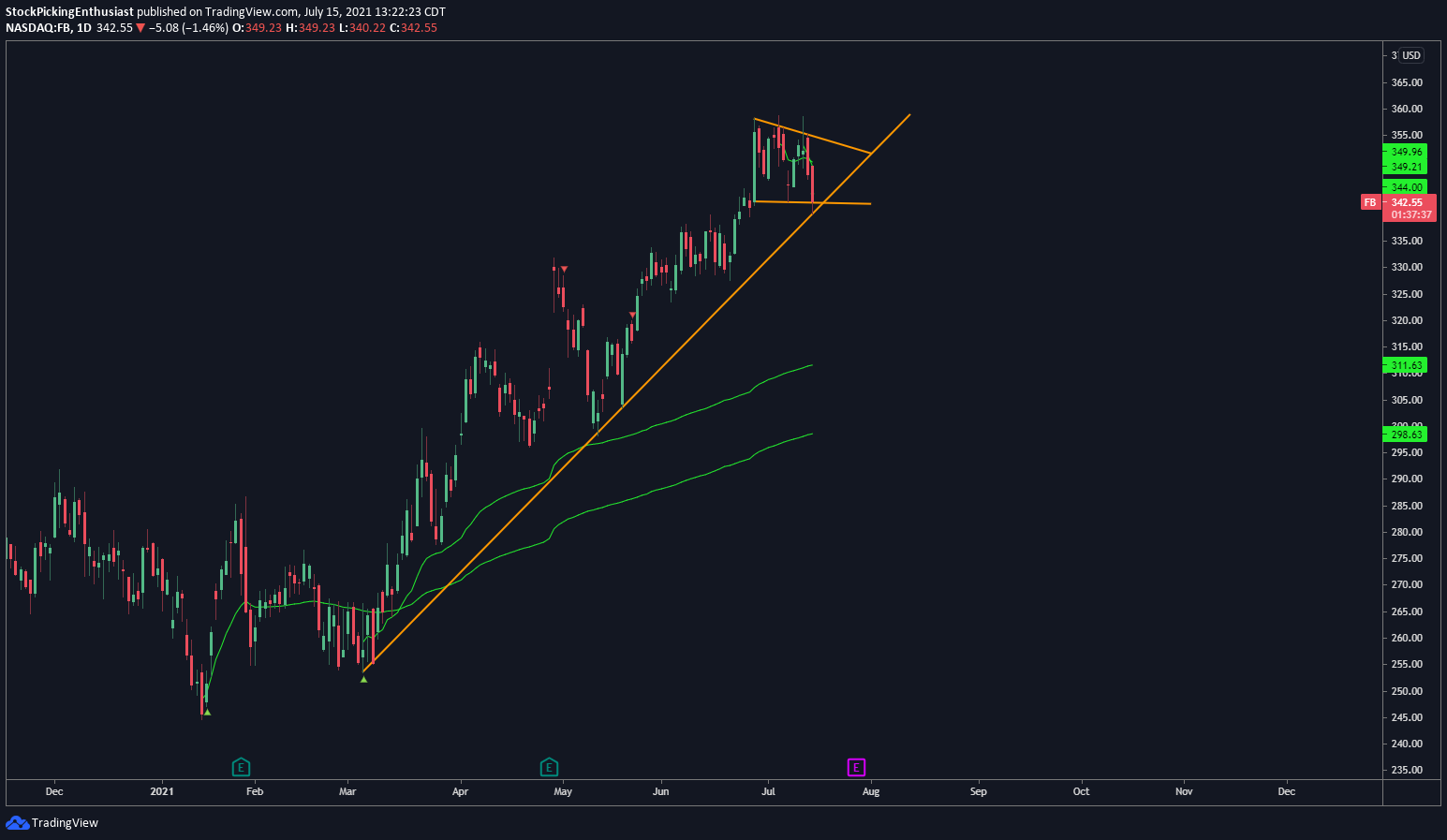
Task: Click the 280.00 price axis label
Action: click(x=1407, y=532)
